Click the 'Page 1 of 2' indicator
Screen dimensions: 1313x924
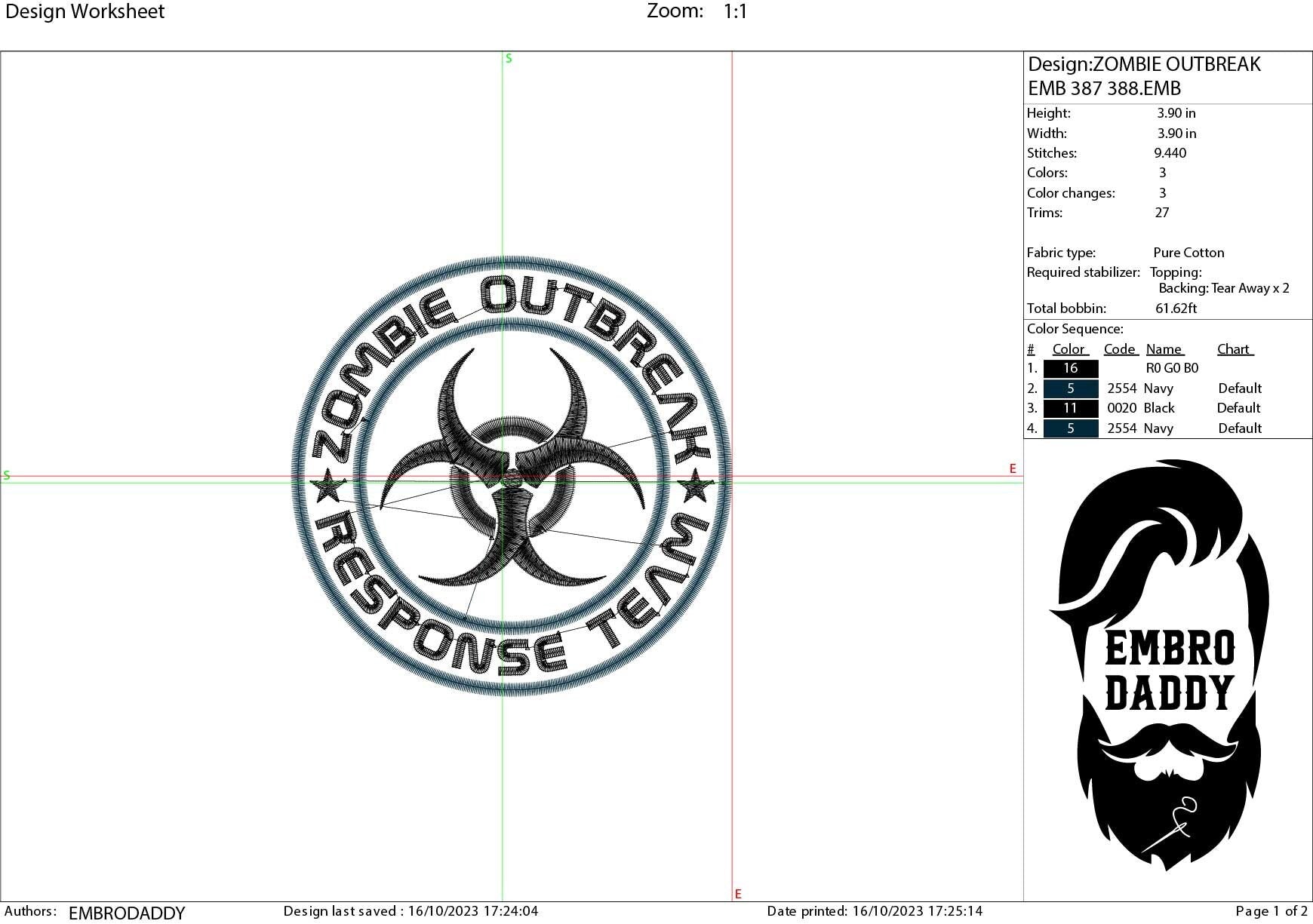pos(1271,911)
